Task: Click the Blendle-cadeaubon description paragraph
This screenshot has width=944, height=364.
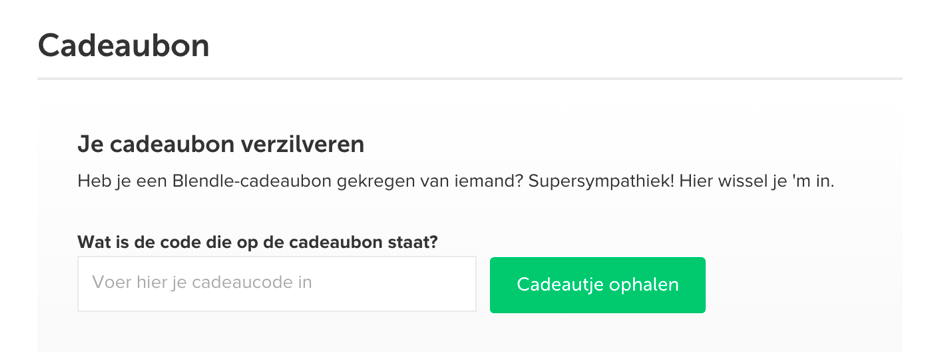Action: pyautogui.click(x=456, y=181)
